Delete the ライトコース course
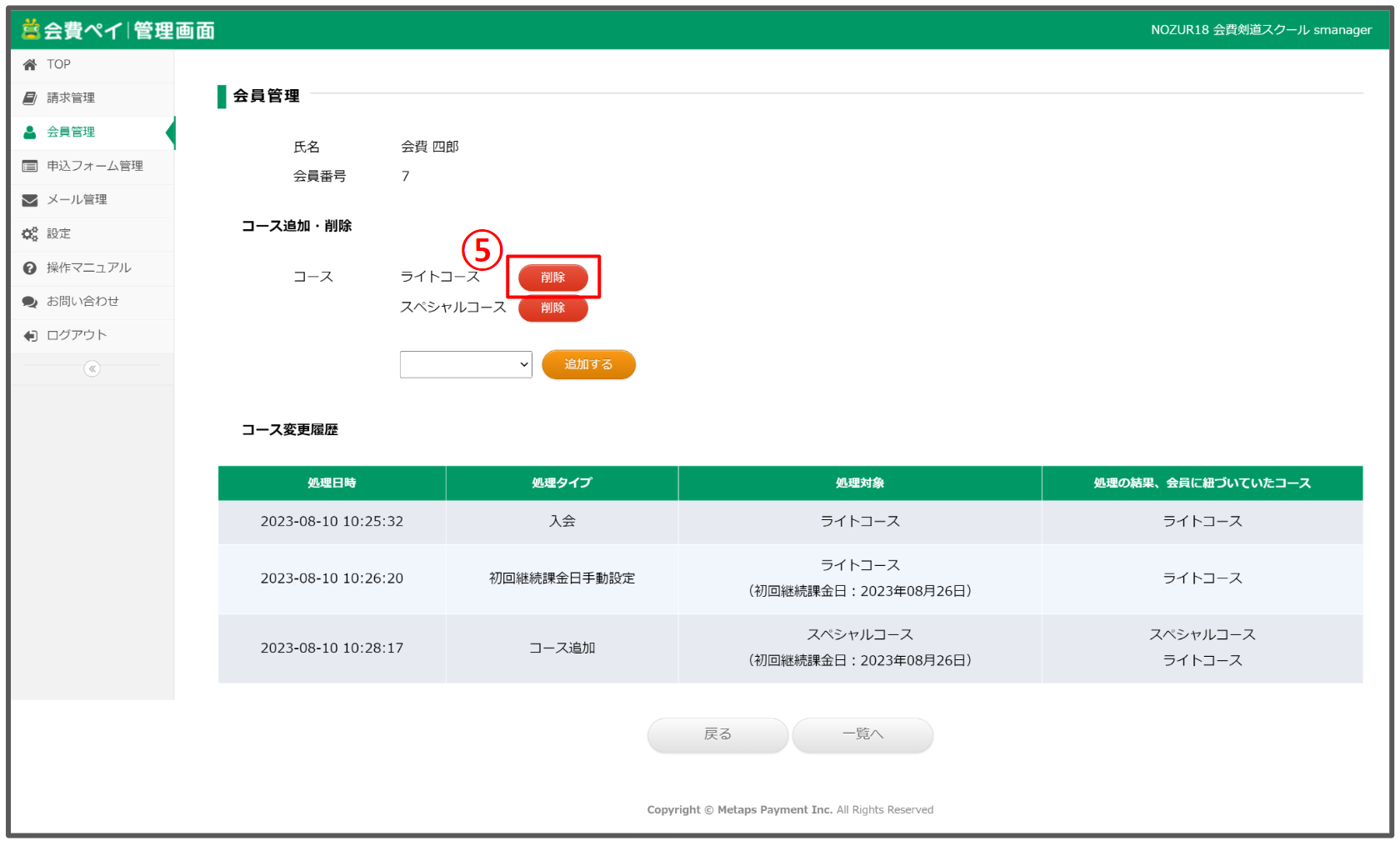 [x=552, y=278]
